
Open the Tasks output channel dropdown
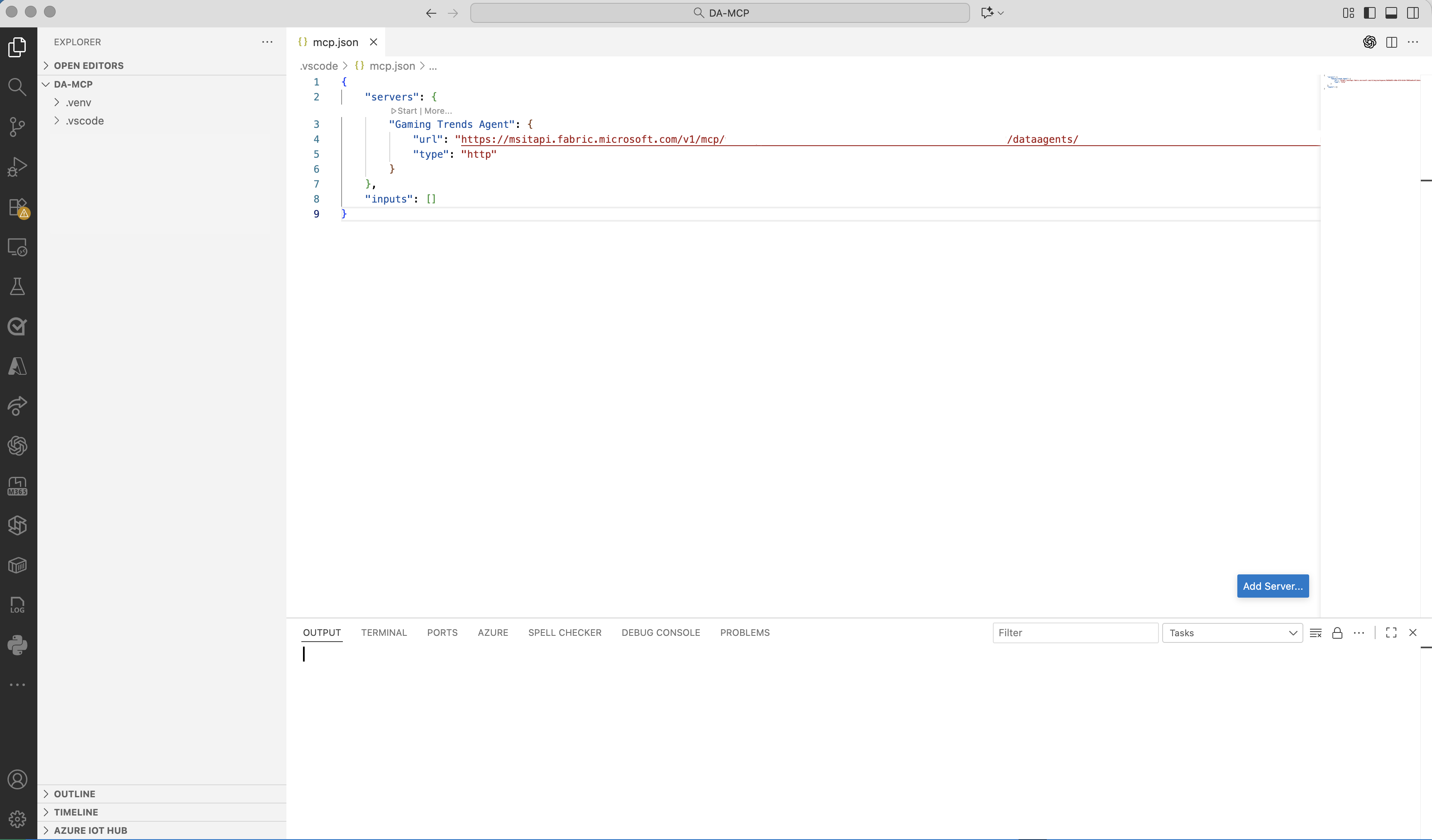[1232, 633]
